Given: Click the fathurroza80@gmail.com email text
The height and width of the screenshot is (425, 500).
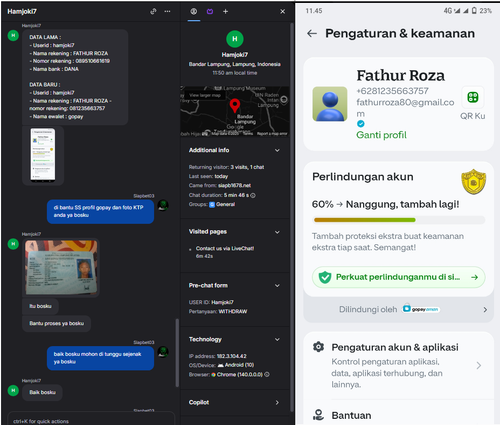Looking at the screenshot, I should click(x=405, y=108).
